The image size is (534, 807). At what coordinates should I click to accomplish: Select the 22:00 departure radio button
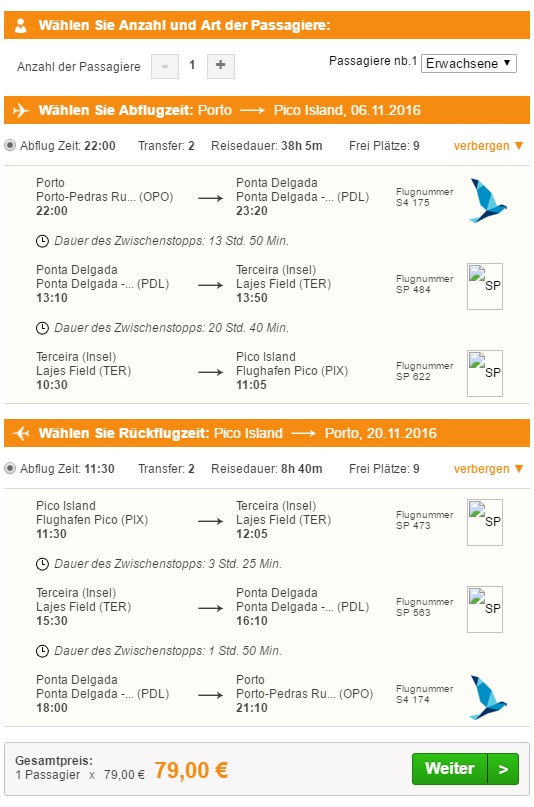click(10, 146)
